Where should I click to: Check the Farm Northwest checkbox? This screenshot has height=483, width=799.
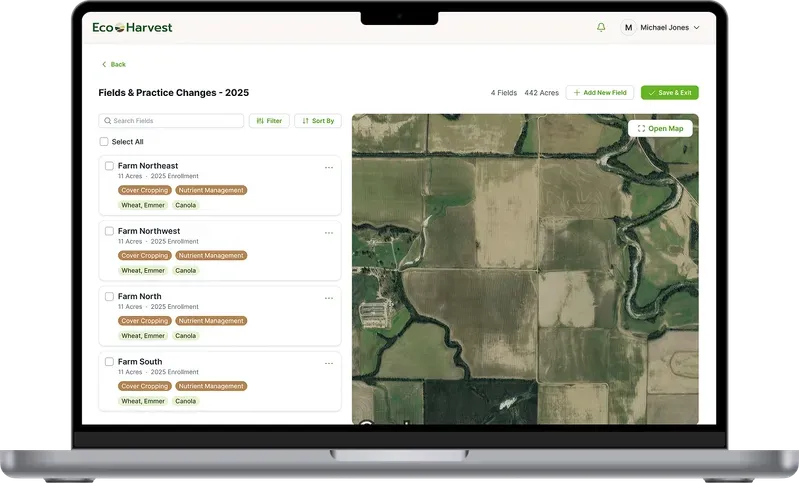coord(109,231)
